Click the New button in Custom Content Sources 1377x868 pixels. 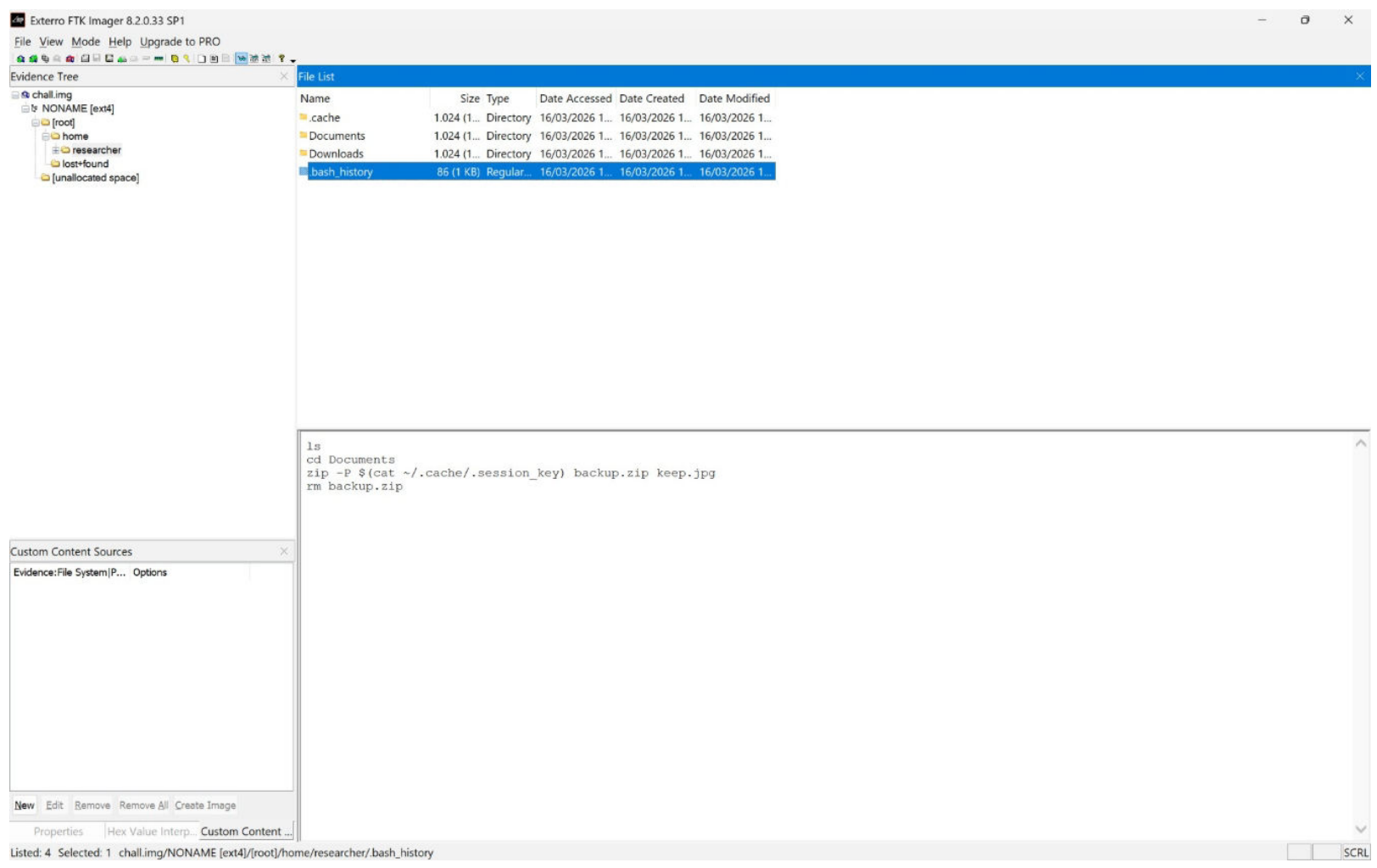(x=25, y=805)
